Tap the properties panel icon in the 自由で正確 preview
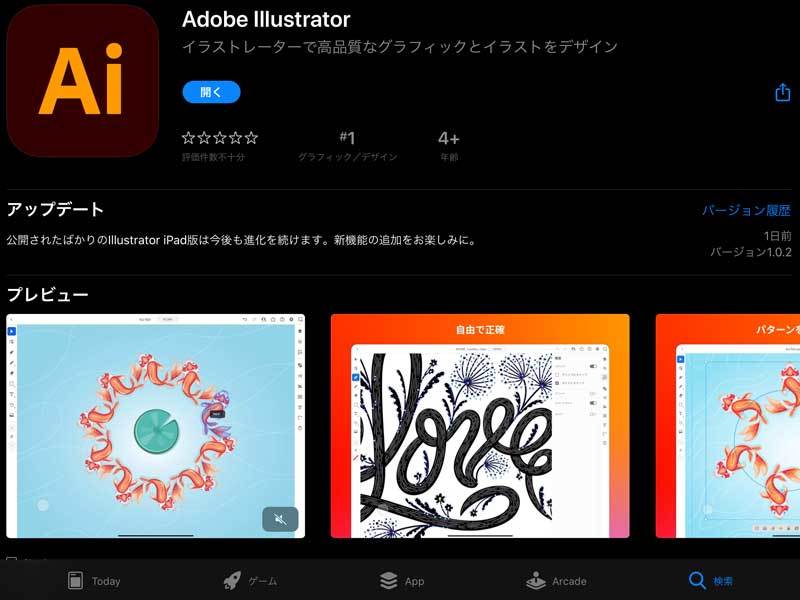Screen dimensions: 800x600 point(606,358)
